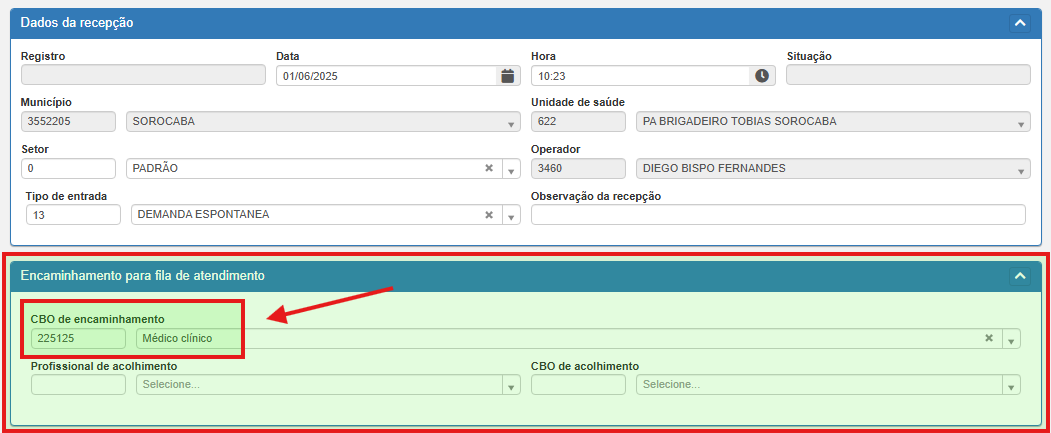Image resolution: width=1051 pixels, height=433 pixels.
Task: Expand the CBO de encaminhamento dropdown
Action: [1011, 339]
